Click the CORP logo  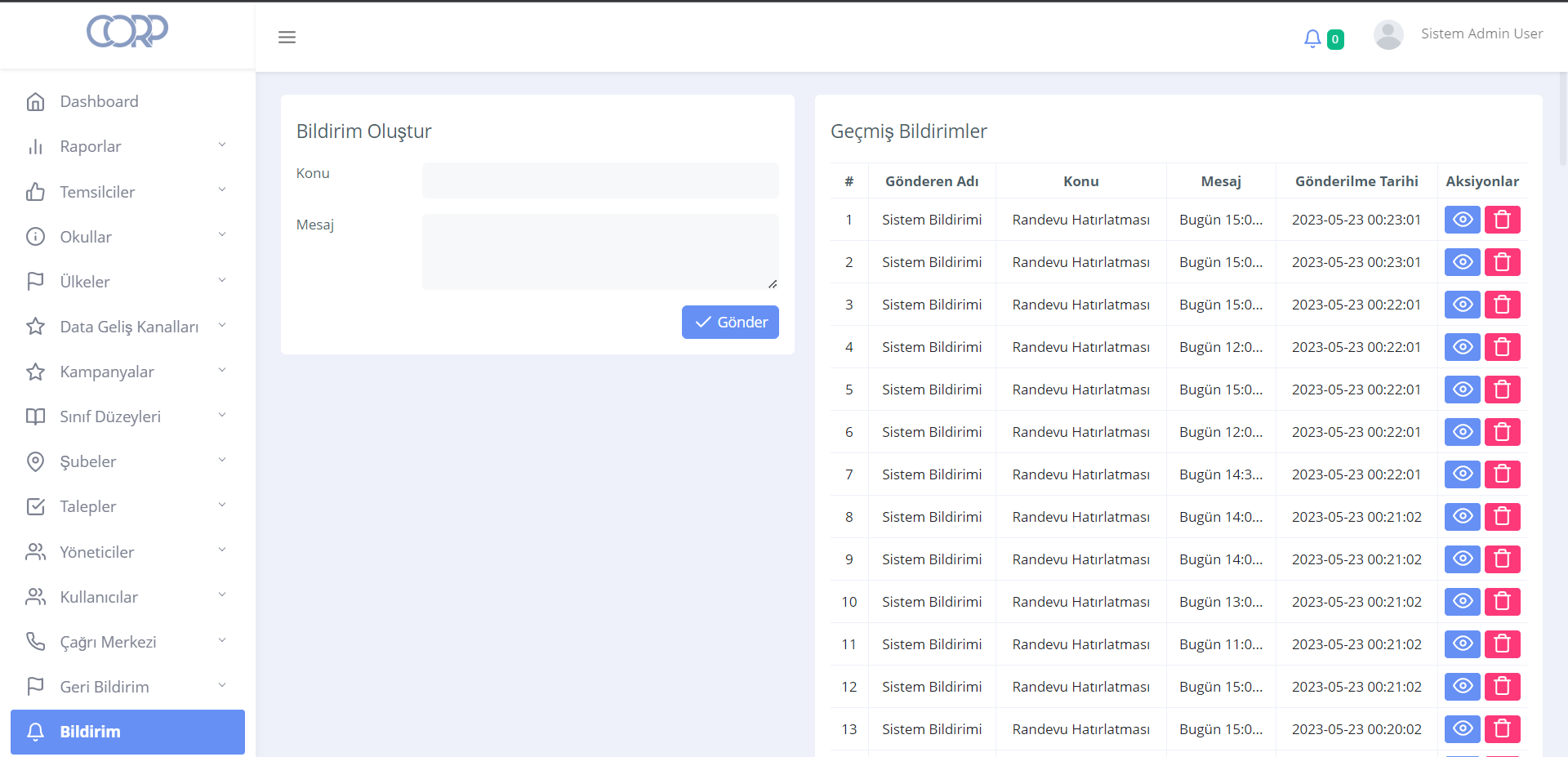click(x=127, y=32)
